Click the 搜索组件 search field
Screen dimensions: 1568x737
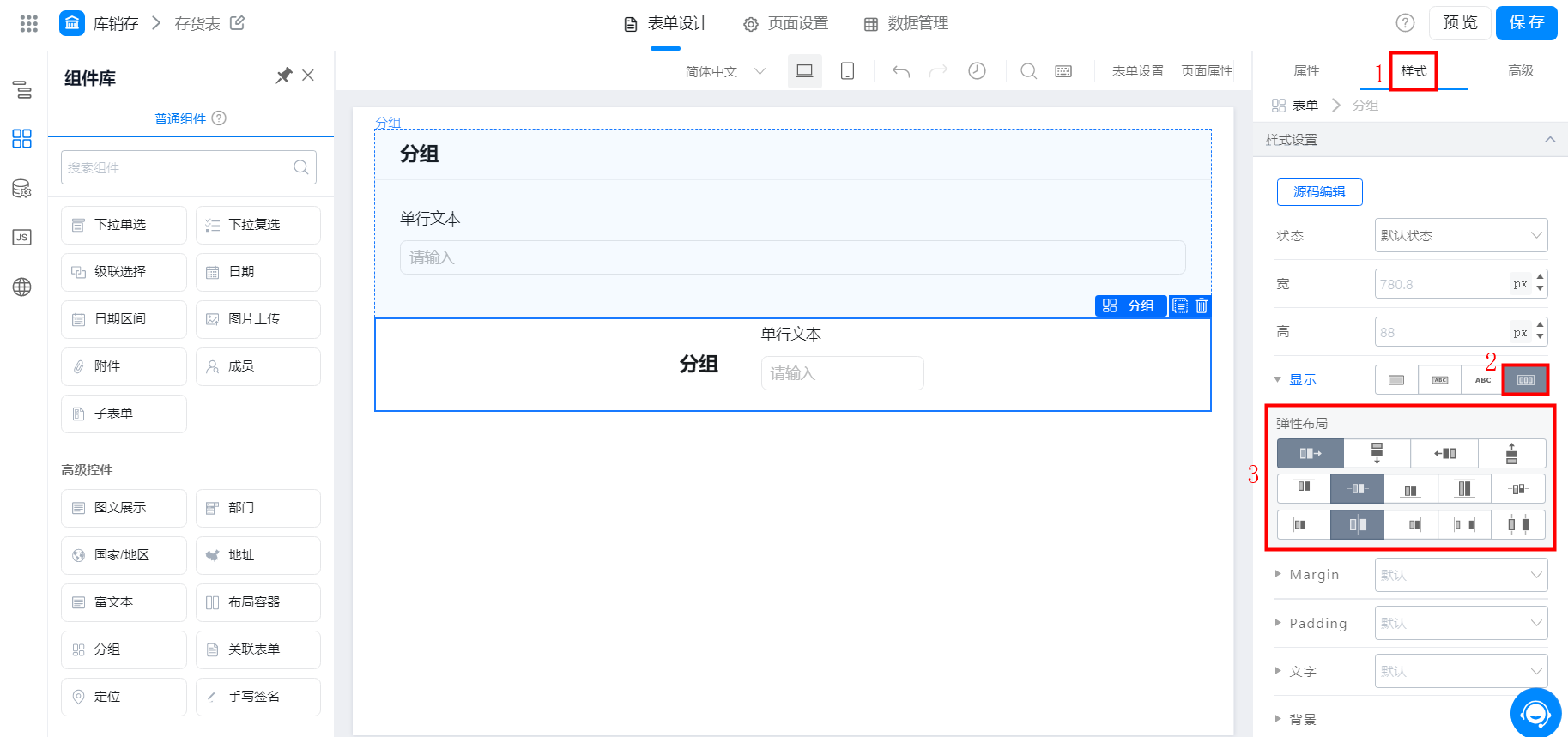[189, 167]
